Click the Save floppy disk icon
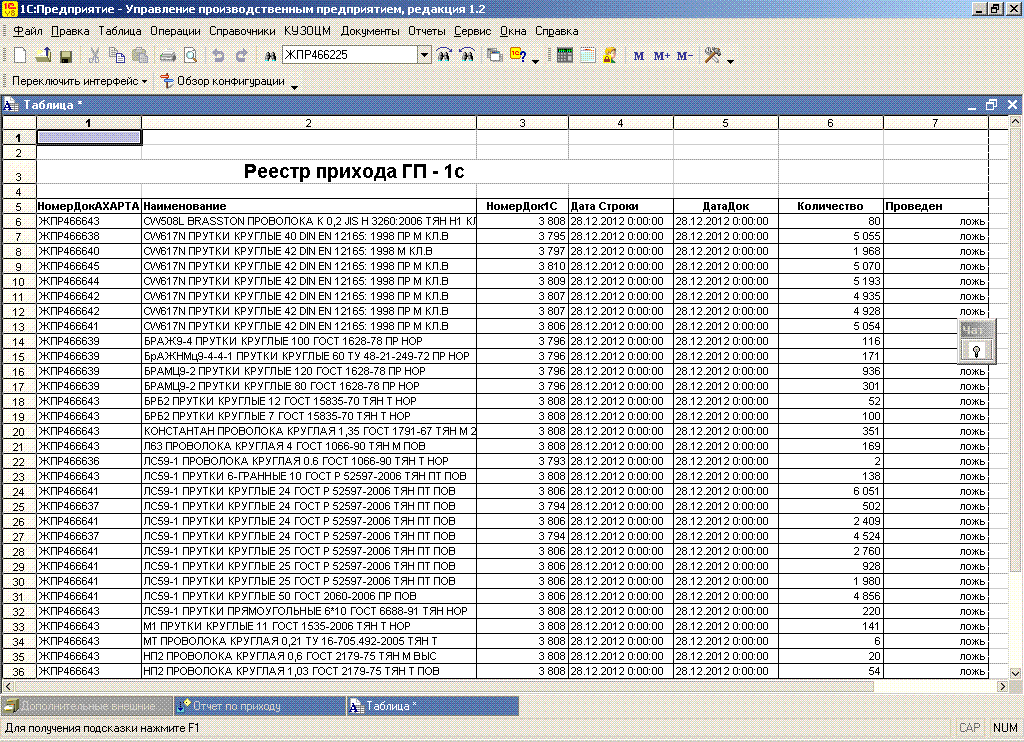This screenshot has height=742, width=1024. pyautogui.click(x=66, y=56)
